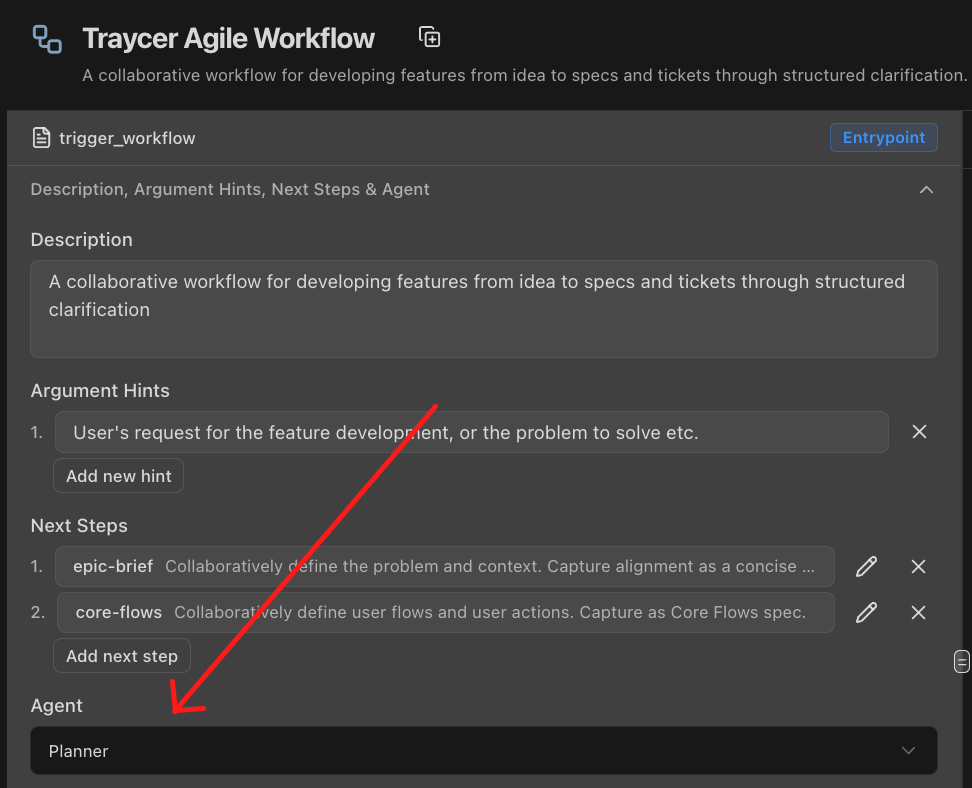Delete the epic-brief next step
The height and width of the screenshot is (788, 972).
(x=918, y=566)
